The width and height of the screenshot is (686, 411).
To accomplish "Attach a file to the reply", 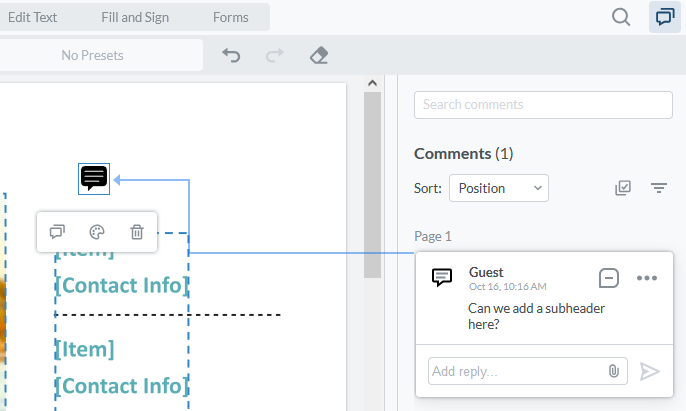I will [614, 371].
